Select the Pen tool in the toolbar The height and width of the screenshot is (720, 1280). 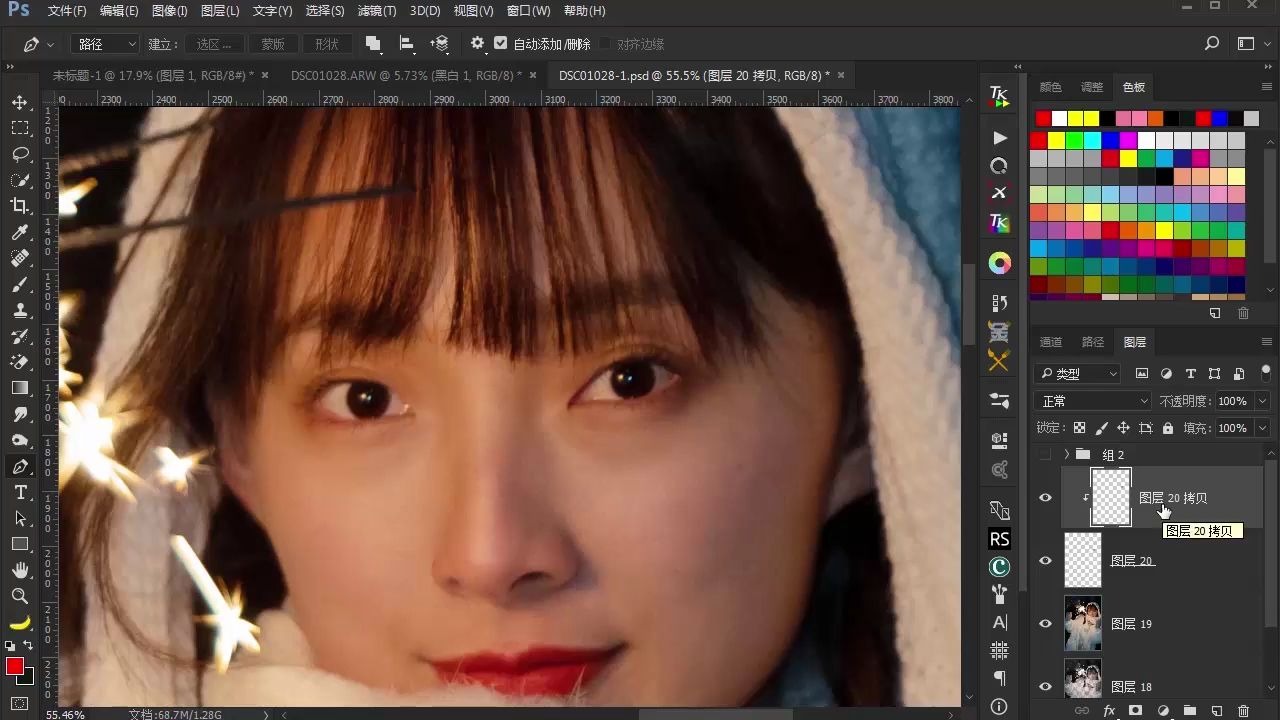[x=20, y=466]
